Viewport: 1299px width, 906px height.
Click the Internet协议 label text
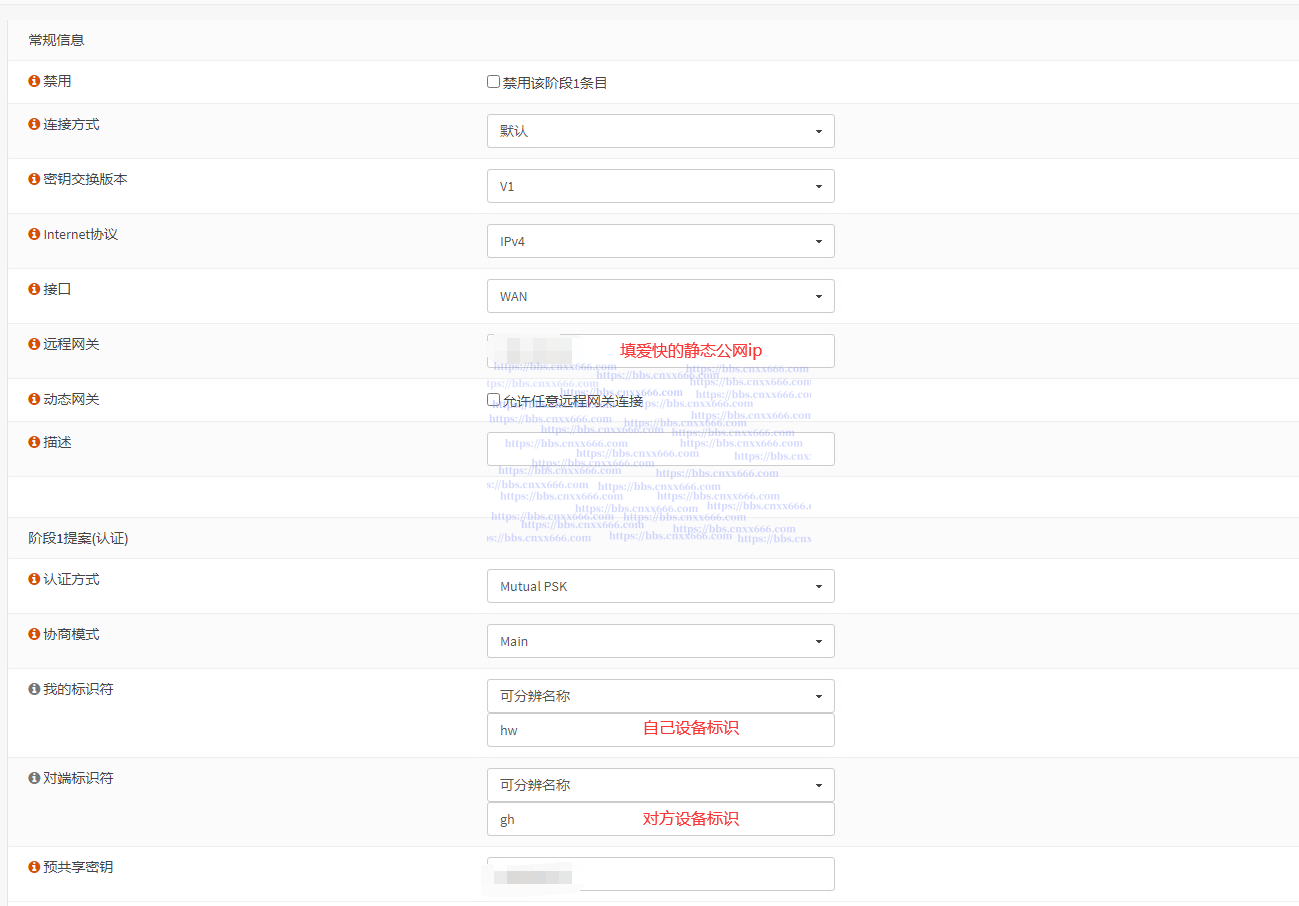click(80, 234)
